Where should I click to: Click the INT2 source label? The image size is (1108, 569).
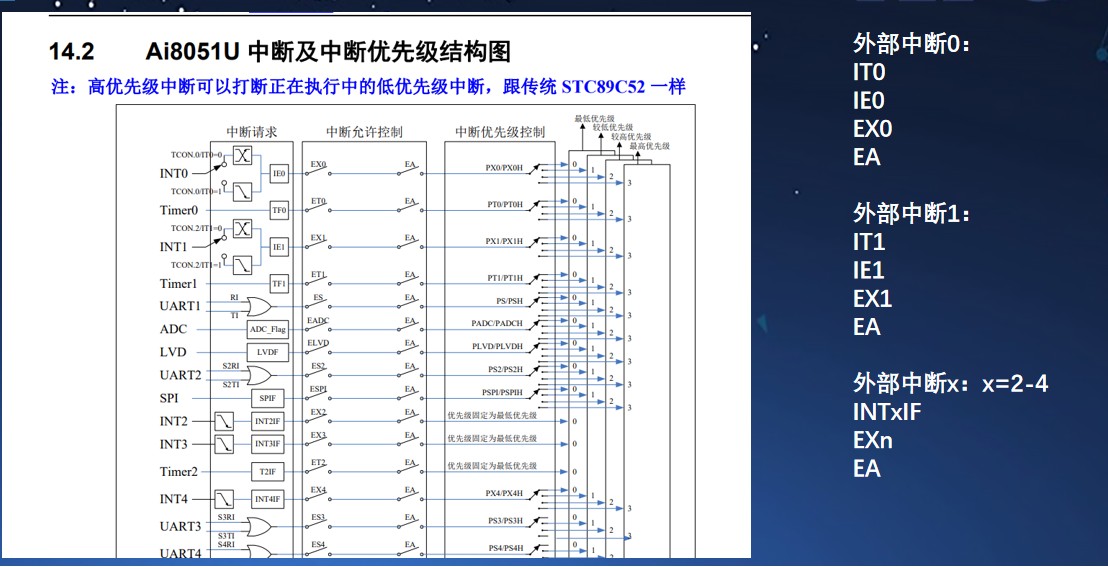[174, 421]
